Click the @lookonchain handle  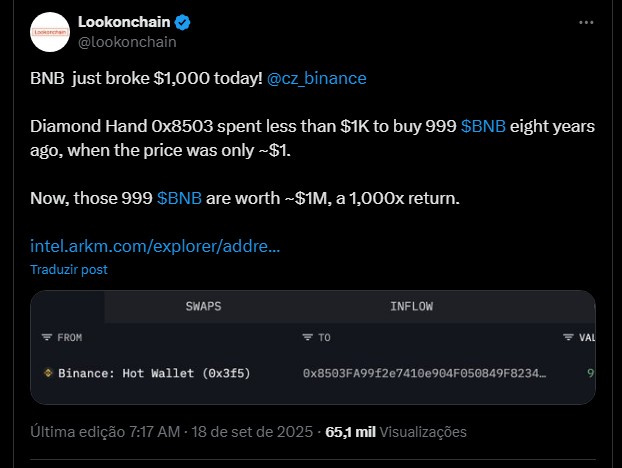tap(127, 42)
